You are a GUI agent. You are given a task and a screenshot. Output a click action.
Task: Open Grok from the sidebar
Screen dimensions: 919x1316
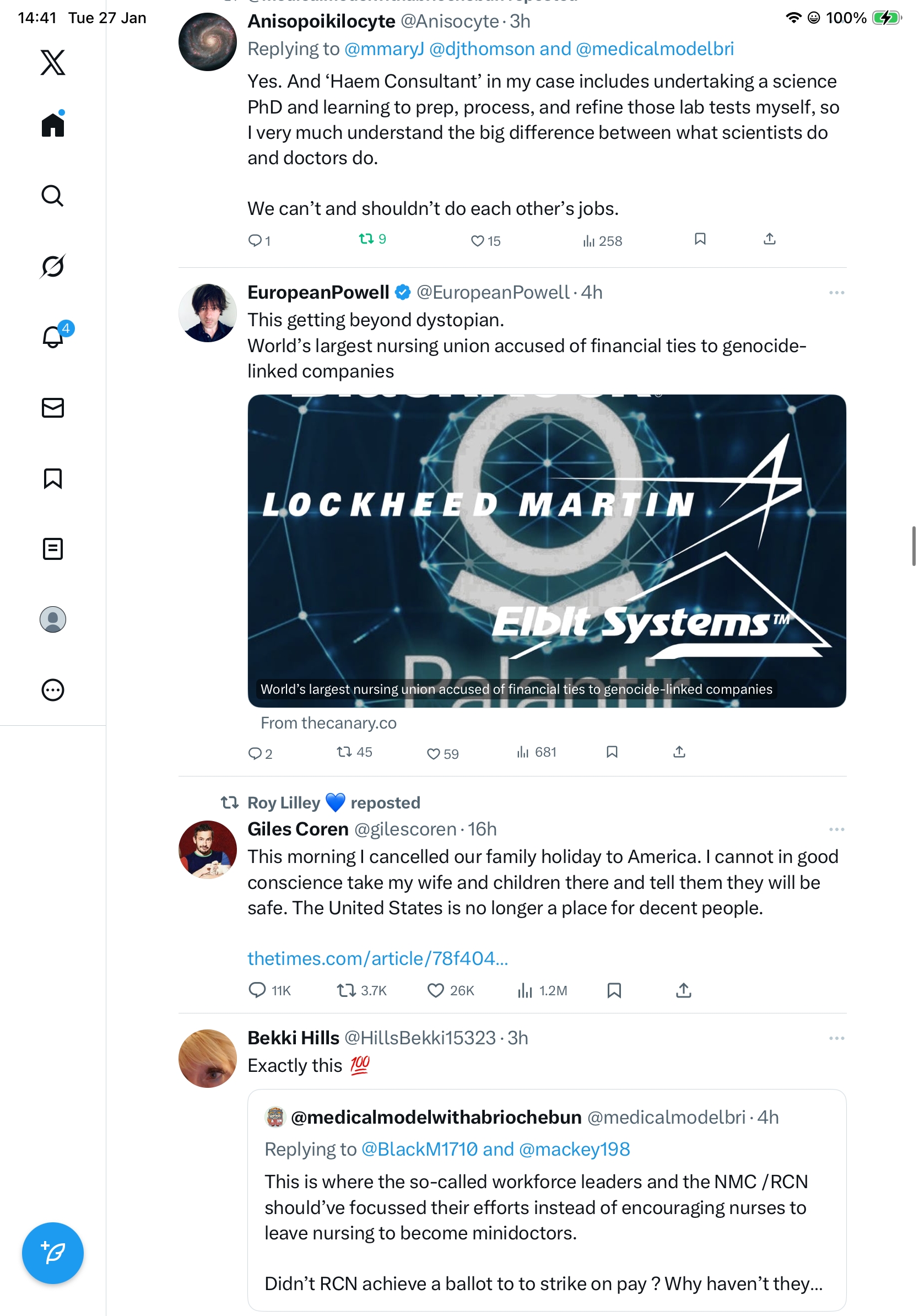[53, 266]
